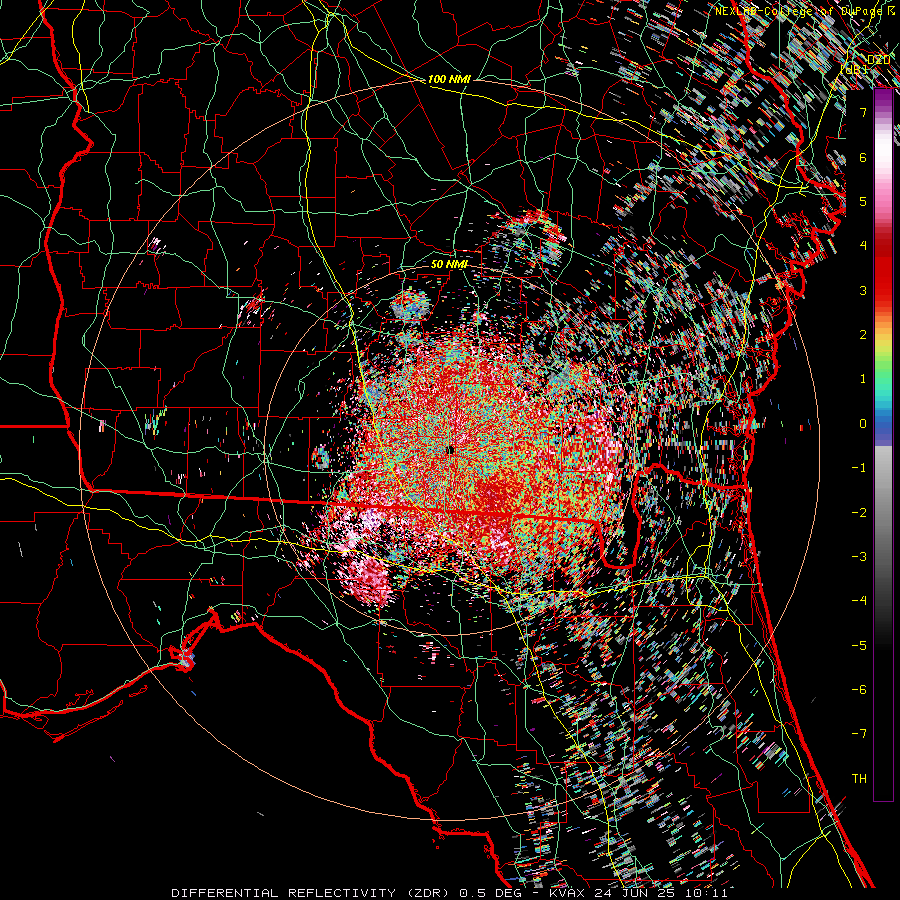
Task: Click the 'KVAX 24 JUN 25 10:11' timestamp
Action: [x=638, y=893]
